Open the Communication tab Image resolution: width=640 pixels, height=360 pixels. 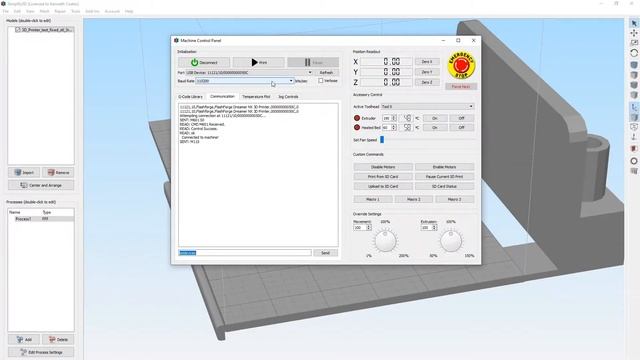pos(222,96)
